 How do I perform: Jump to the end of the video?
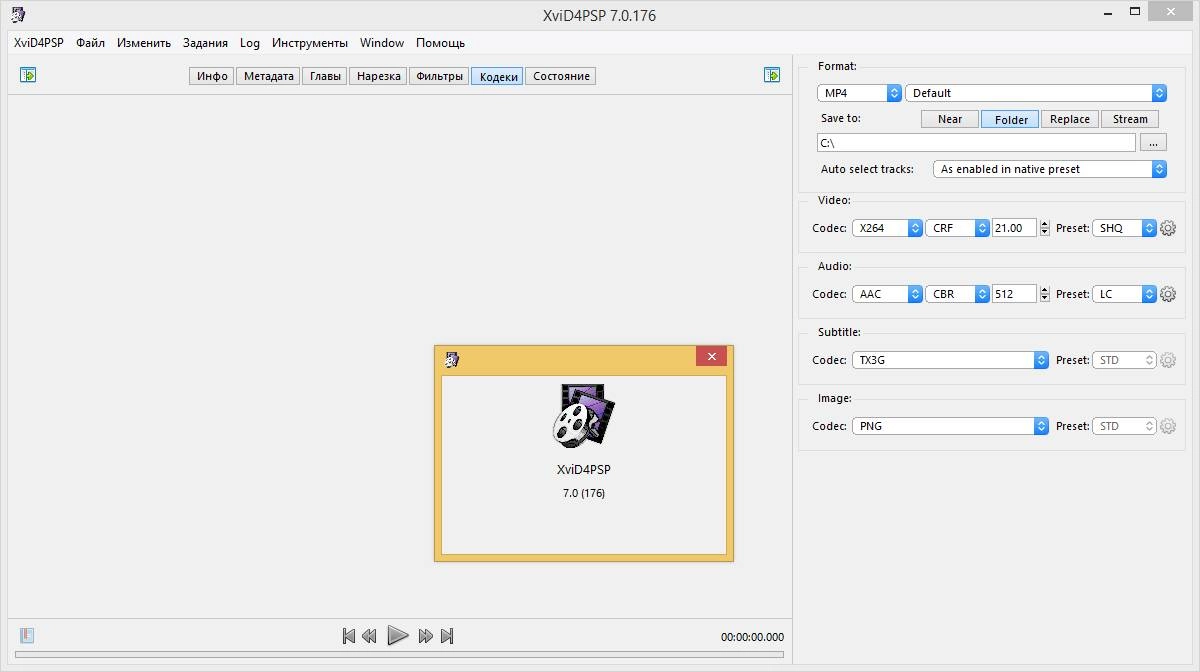[x=447, y=636]
